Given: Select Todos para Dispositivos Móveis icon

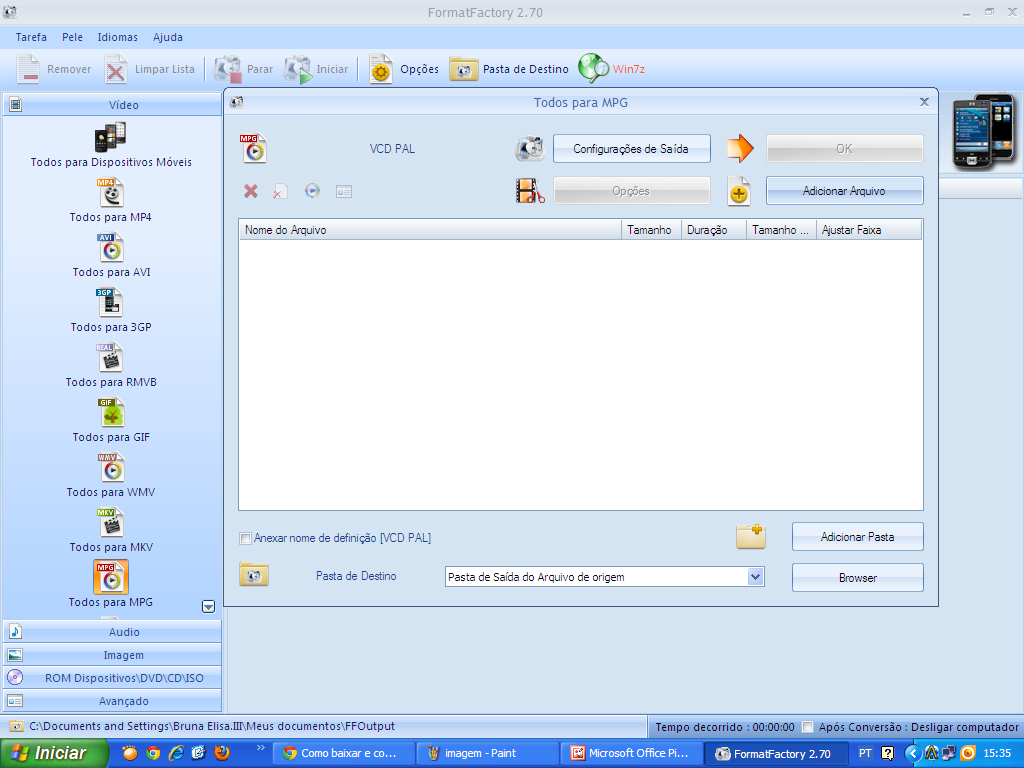Looking at the screenshot, I should click(x=110, y=137).
